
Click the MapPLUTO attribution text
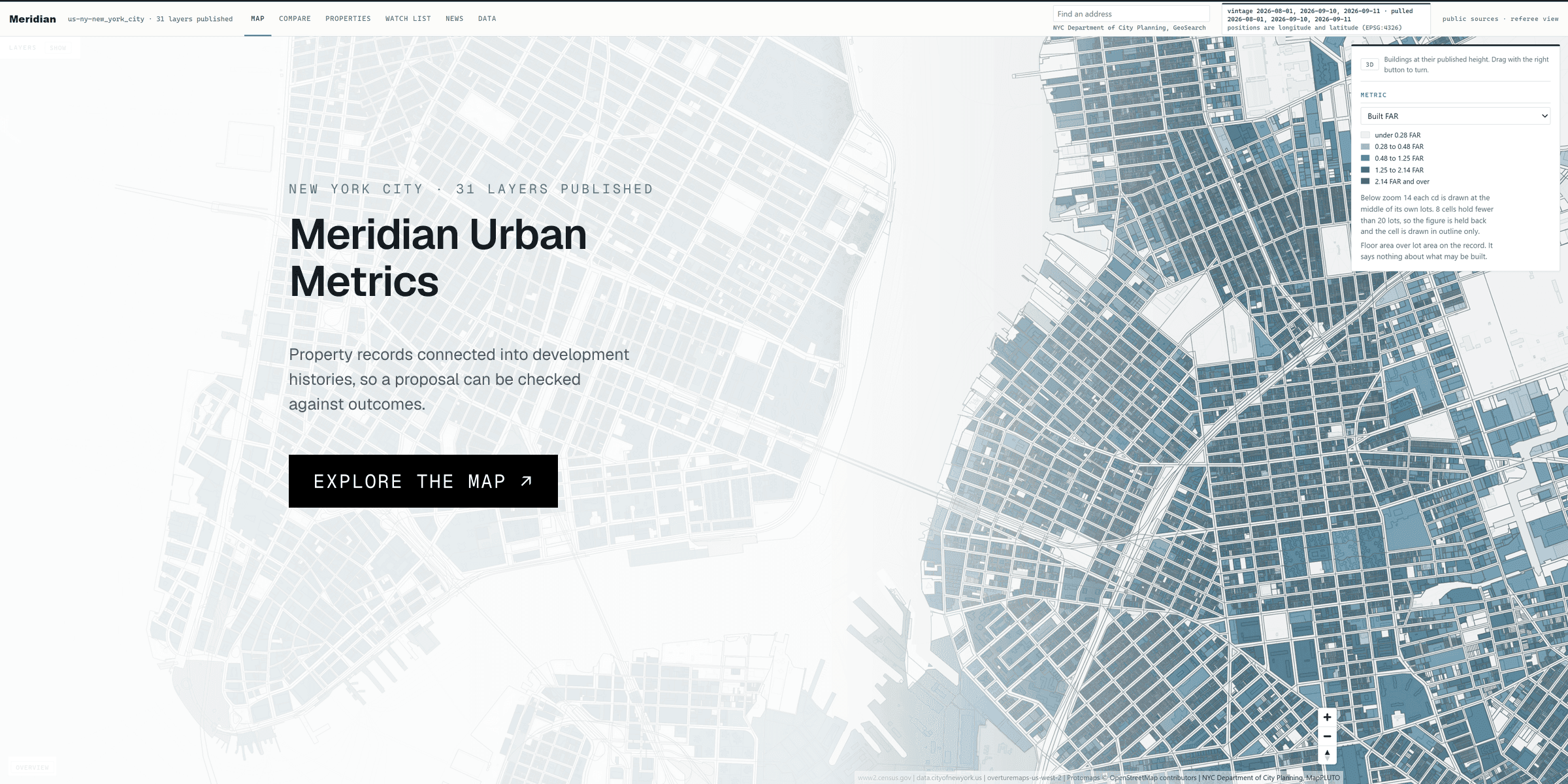tap(1322, 777)
